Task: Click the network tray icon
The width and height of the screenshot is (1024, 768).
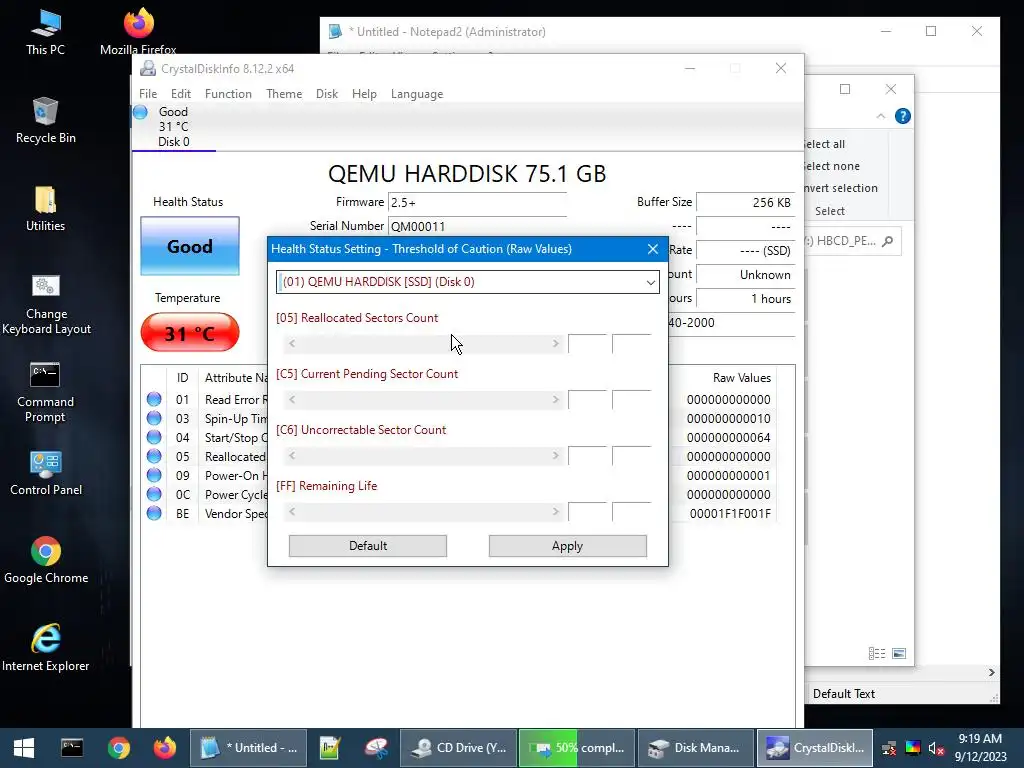Action: pos(889,748)
